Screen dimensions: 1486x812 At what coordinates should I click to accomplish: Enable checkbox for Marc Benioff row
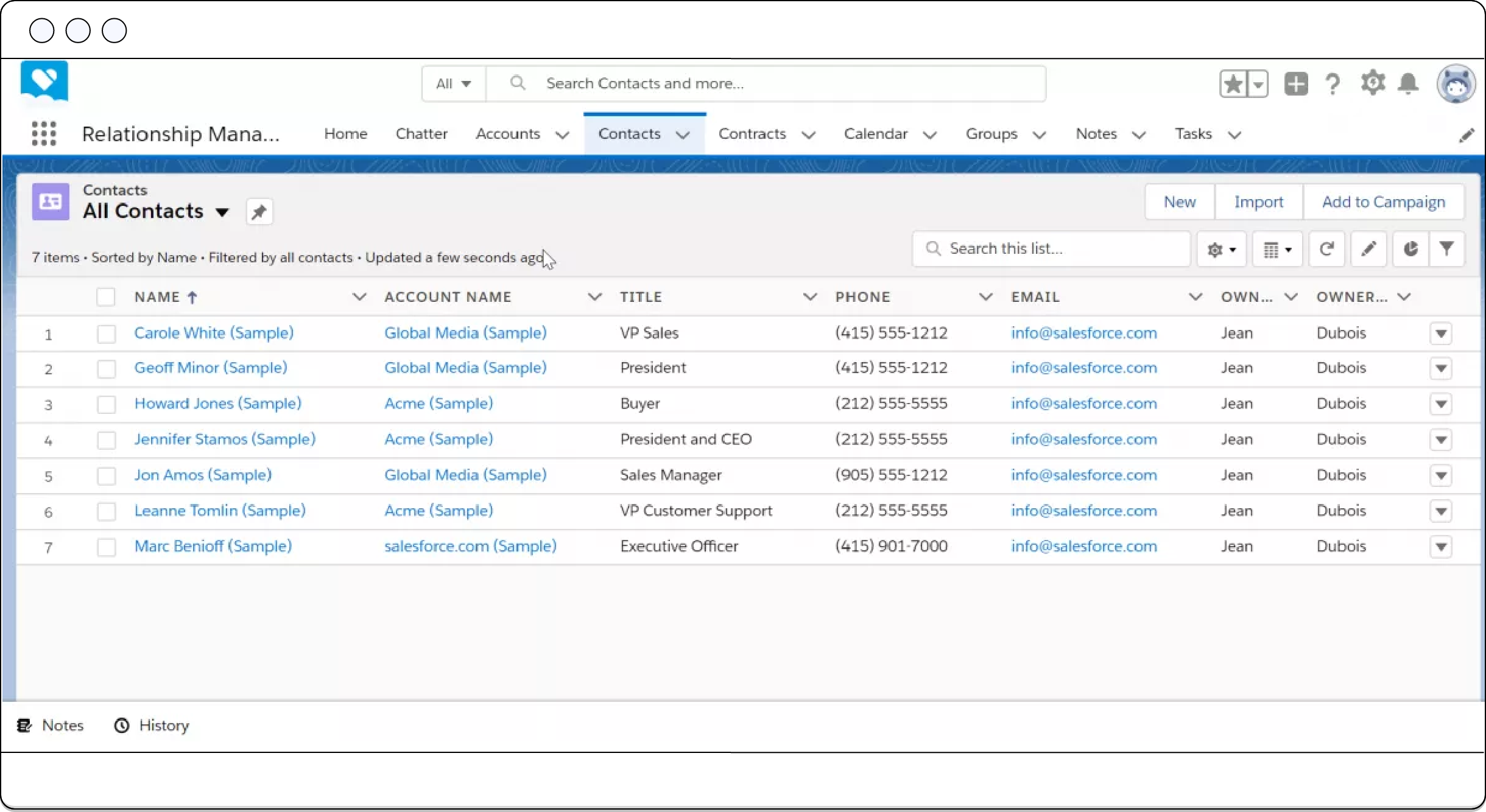coord(106,546)
